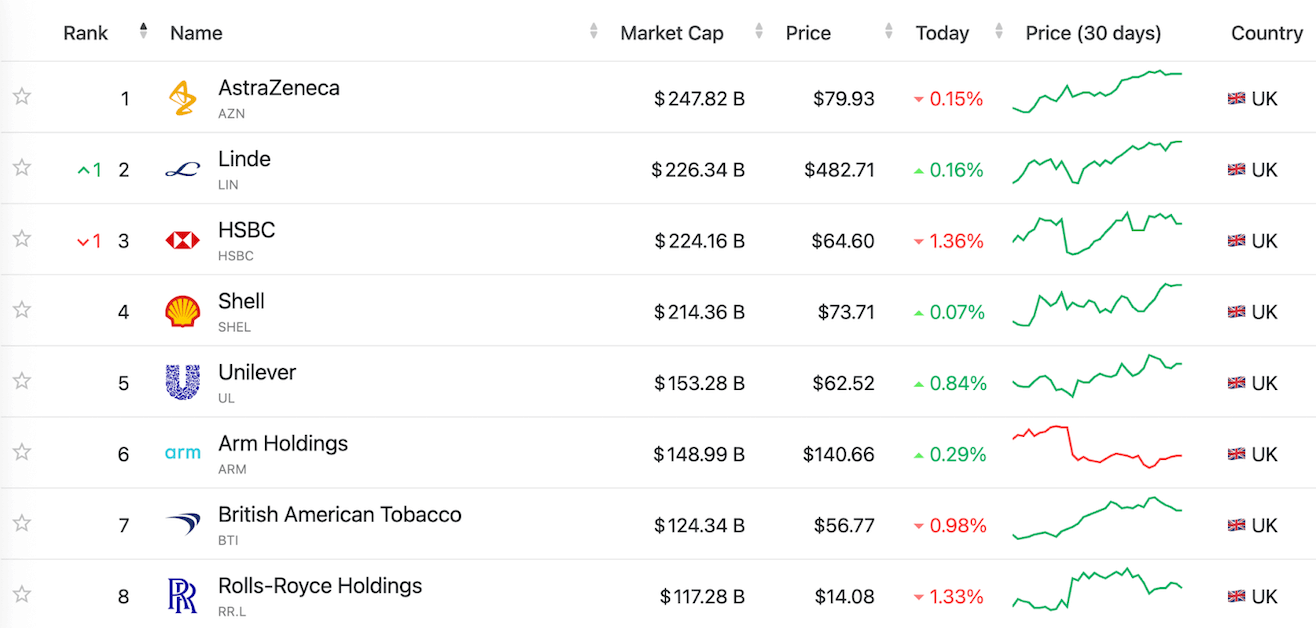The image size is (1316, 628).
Task: Click the UK flag beside Unilever
Action: click(1236, 383)
